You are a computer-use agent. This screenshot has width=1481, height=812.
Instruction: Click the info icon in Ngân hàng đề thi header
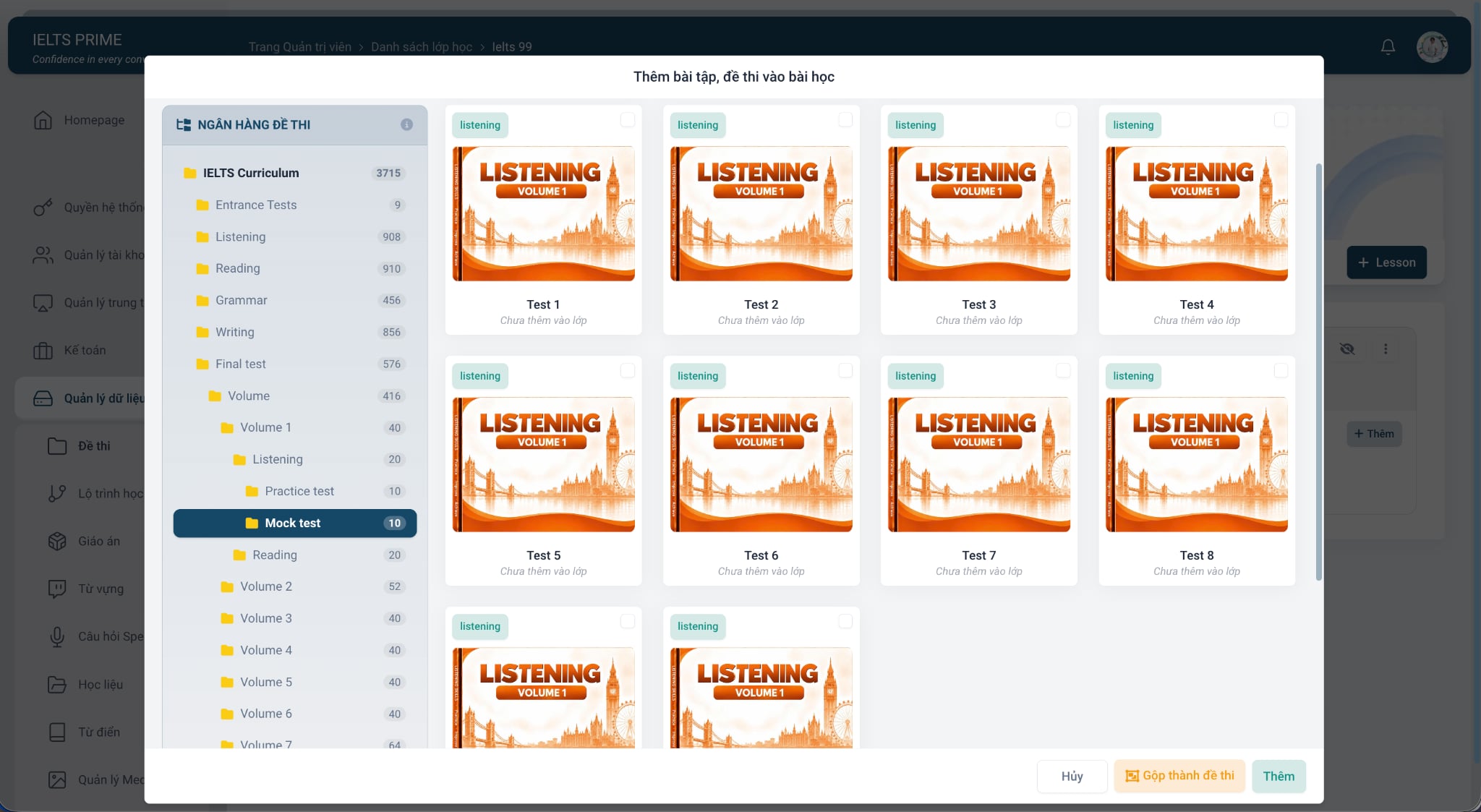(406, 124)
